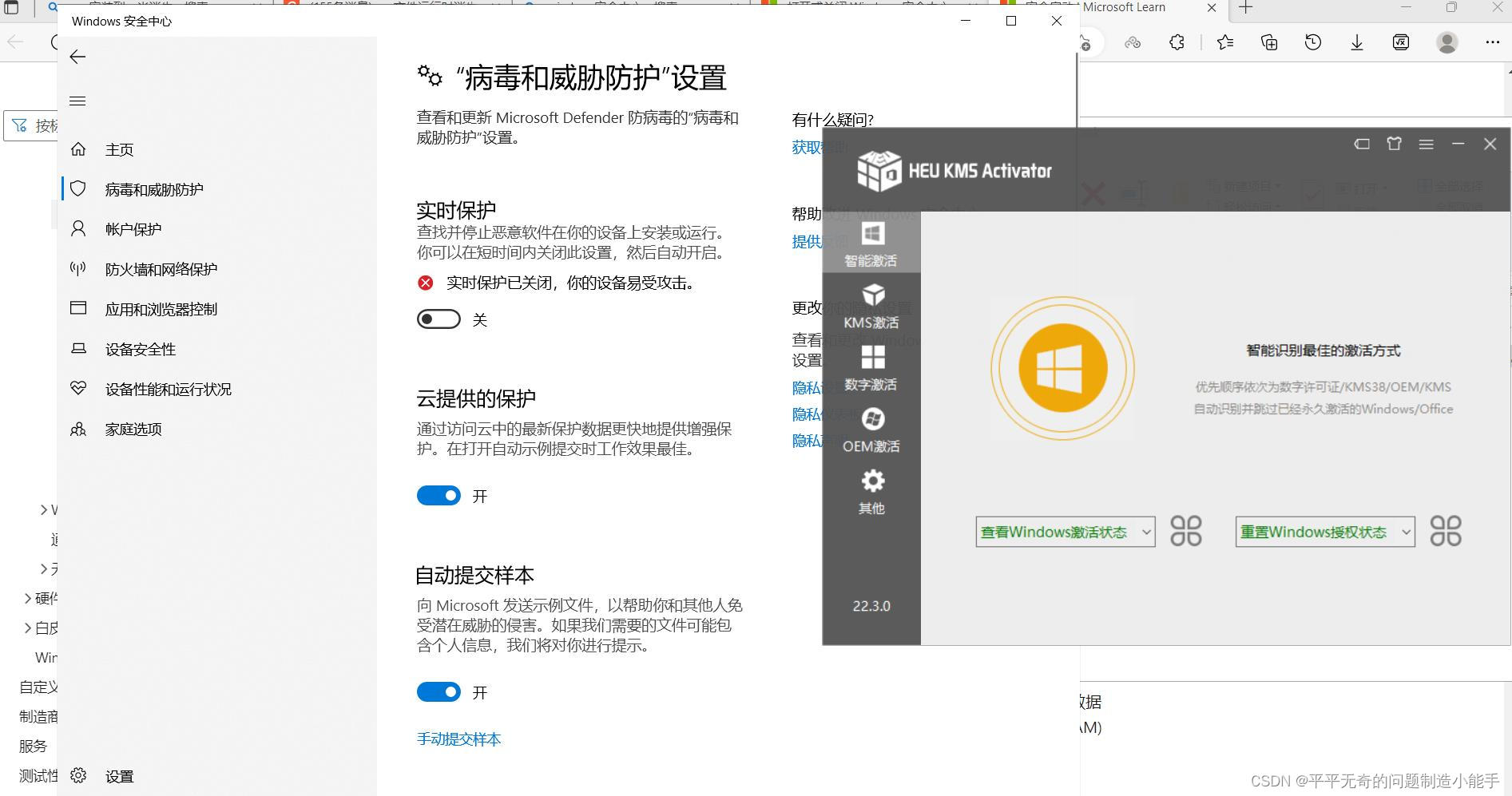Open Edge favorites star icon

coord(1225,42)
